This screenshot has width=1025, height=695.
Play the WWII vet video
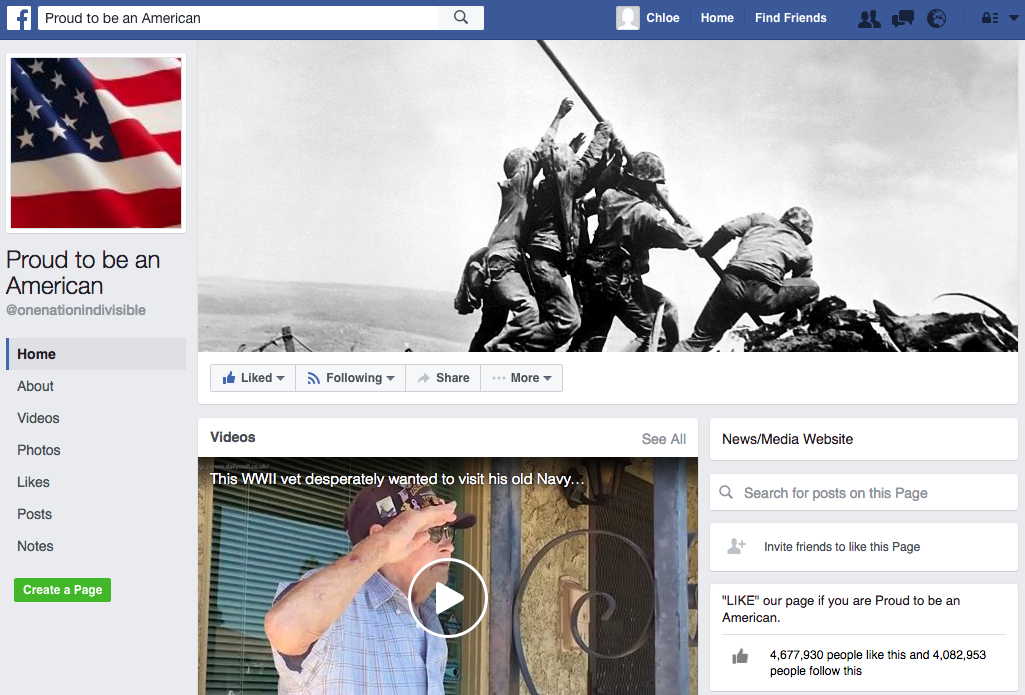point(448,598)
